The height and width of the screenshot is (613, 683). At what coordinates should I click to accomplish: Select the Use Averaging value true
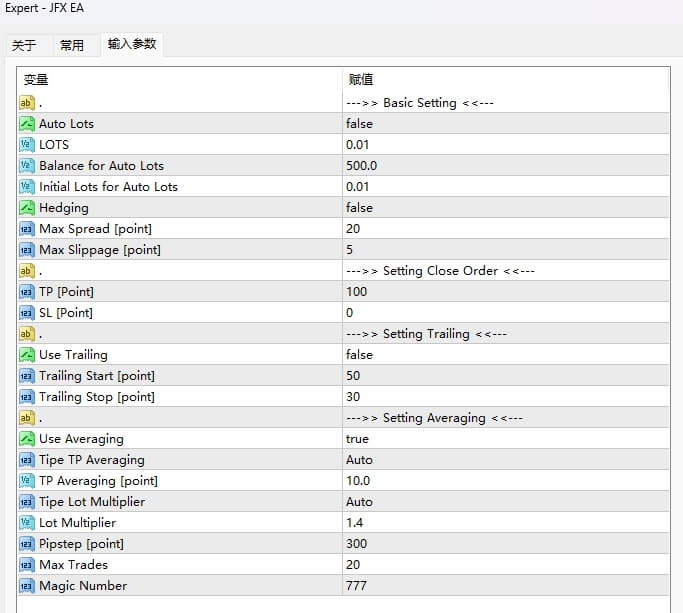357,439
